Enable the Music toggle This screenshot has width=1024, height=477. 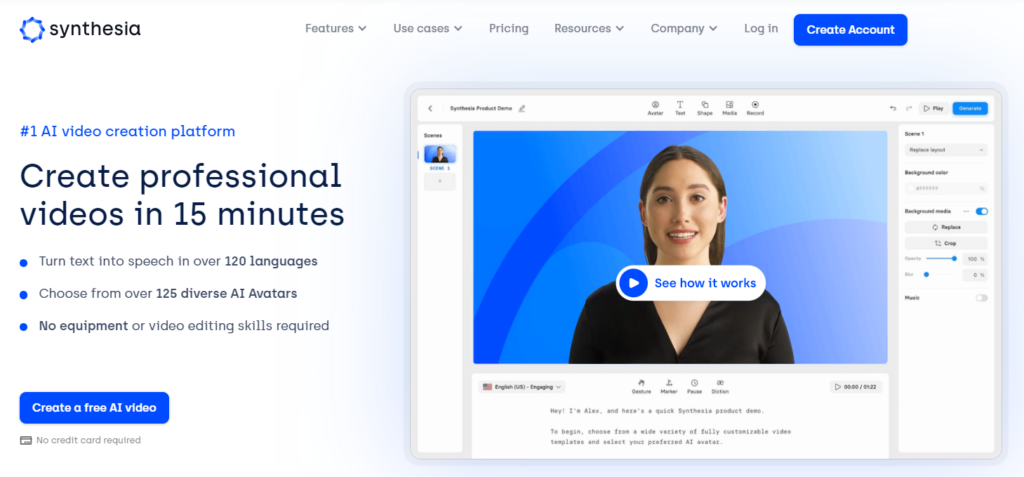tap(982, 298)
